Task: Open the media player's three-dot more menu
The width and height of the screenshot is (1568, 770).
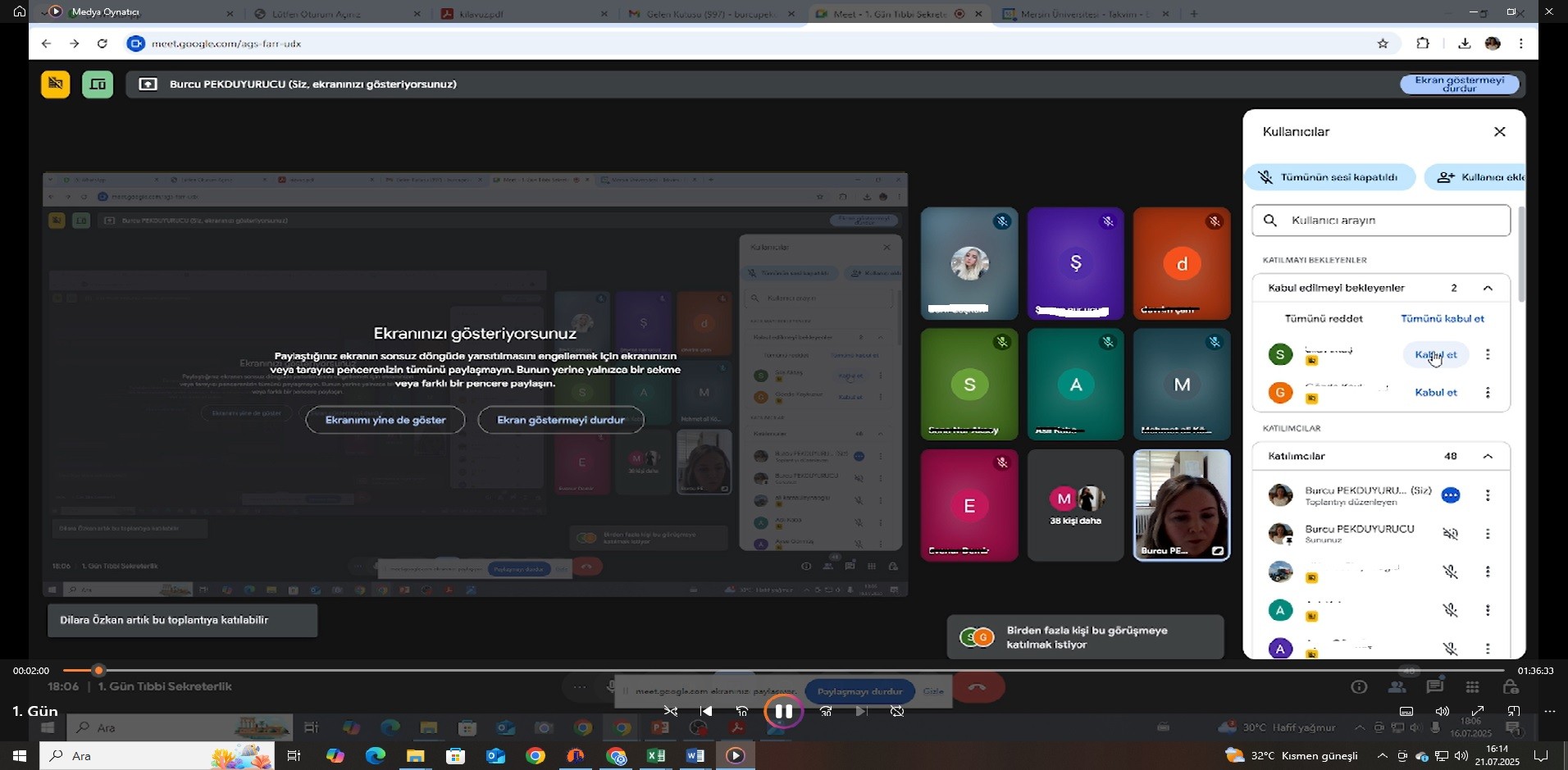Action: (1548, 711)
